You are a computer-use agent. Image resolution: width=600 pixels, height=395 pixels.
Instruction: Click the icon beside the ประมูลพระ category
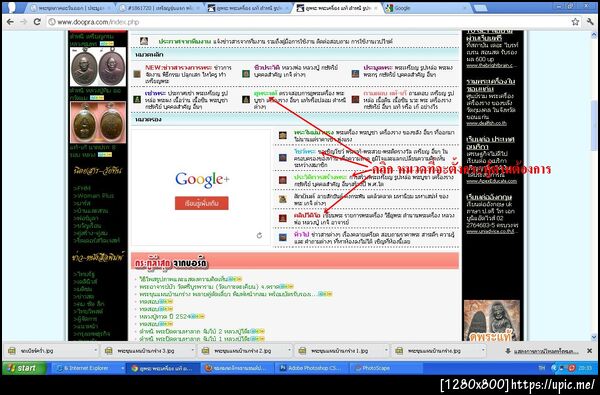click(355, 73)
